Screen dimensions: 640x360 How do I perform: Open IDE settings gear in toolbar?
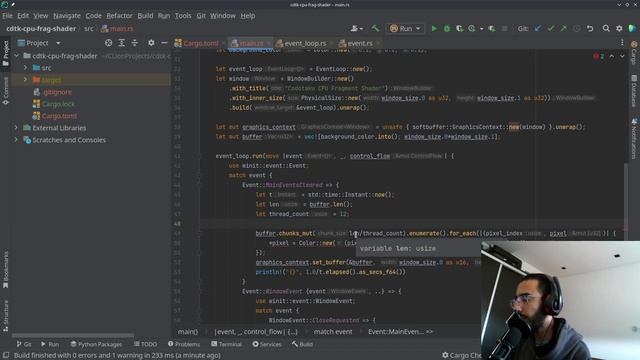619,29
